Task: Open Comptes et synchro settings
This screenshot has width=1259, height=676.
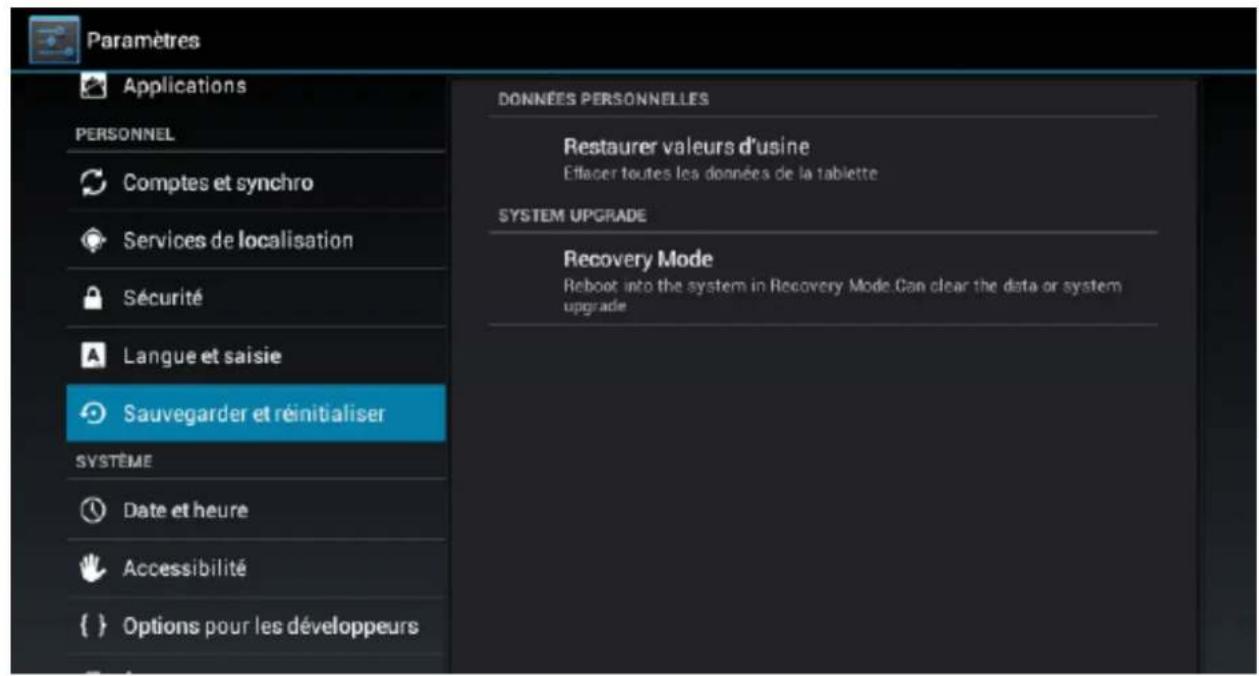Action: coord(256,183)
